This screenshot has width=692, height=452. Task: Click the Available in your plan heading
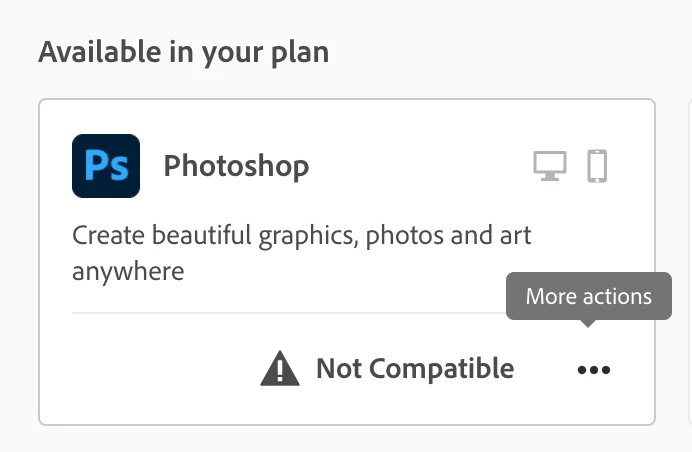[184, 52]
